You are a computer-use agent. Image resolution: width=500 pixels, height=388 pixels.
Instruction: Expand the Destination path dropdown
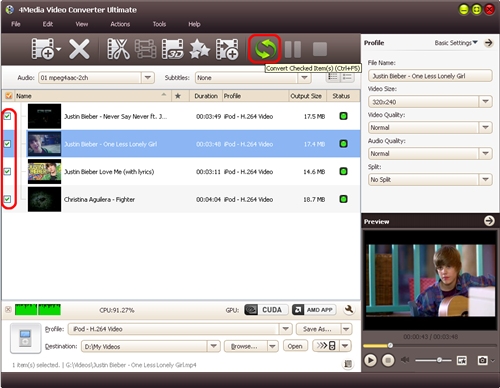pos(213,346)
